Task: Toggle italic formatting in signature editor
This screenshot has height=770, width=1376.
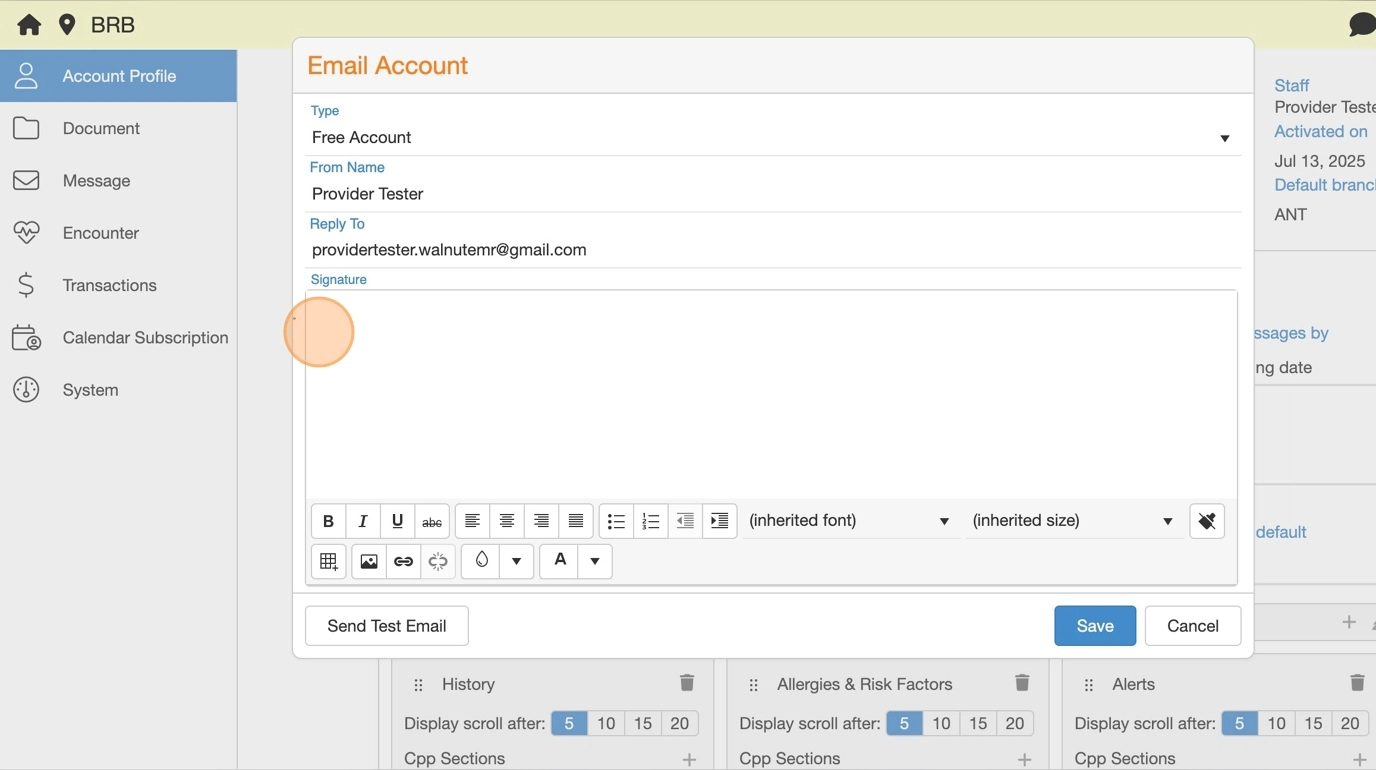Action: [x=363, y=521]
